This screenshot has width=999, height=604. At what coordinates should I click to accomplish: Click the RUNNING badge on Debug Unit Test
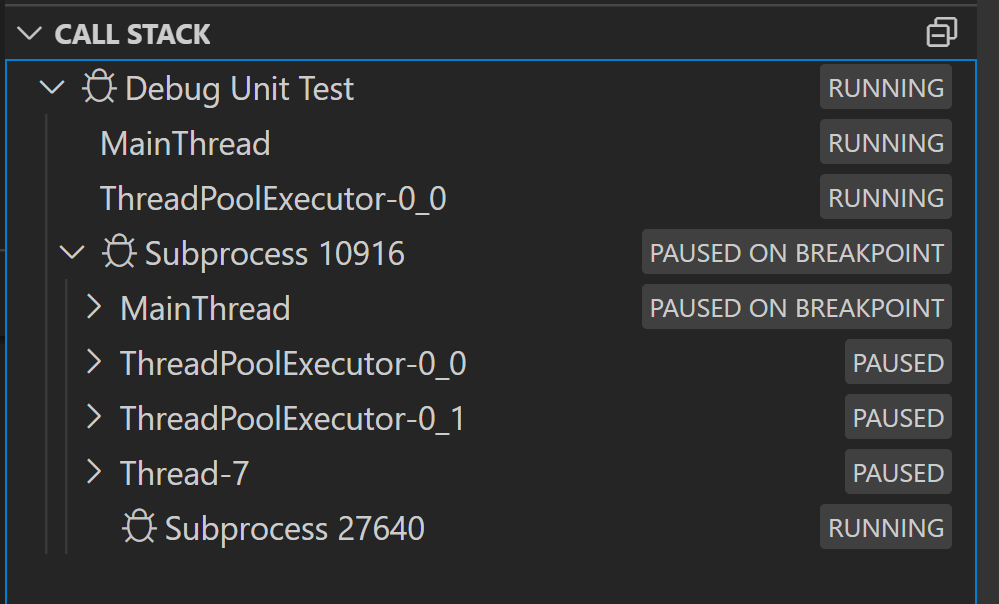click(885, 87)
